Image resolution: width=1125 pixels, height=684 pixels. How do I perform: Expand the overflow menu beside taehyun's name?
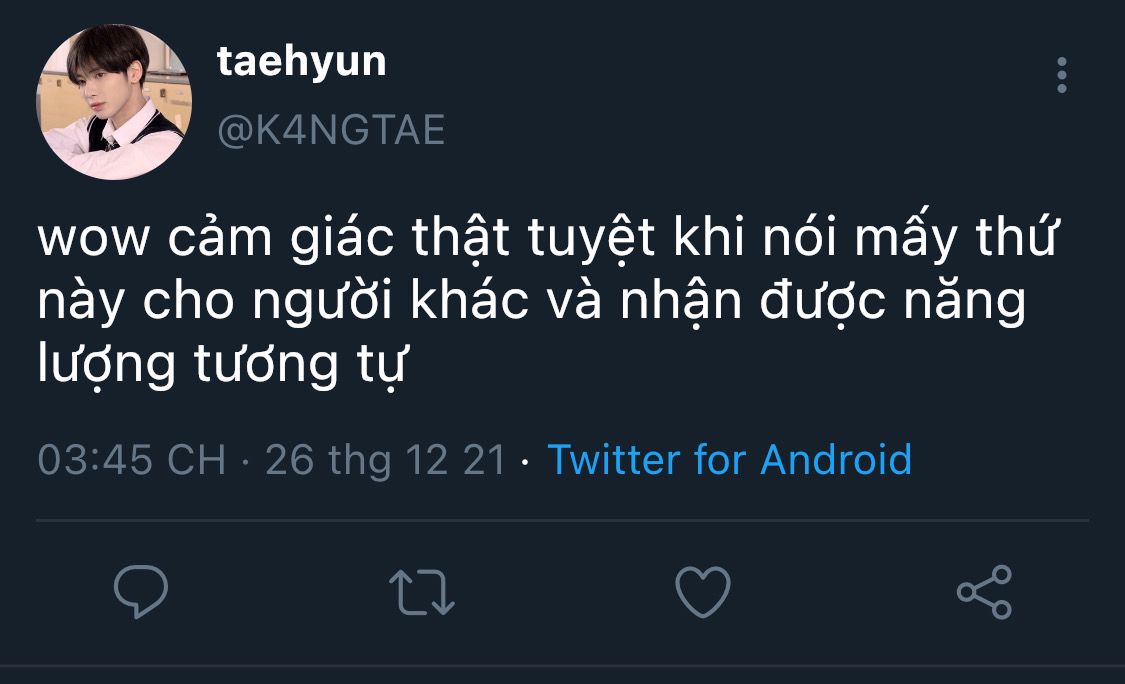tap(1062, 75)
